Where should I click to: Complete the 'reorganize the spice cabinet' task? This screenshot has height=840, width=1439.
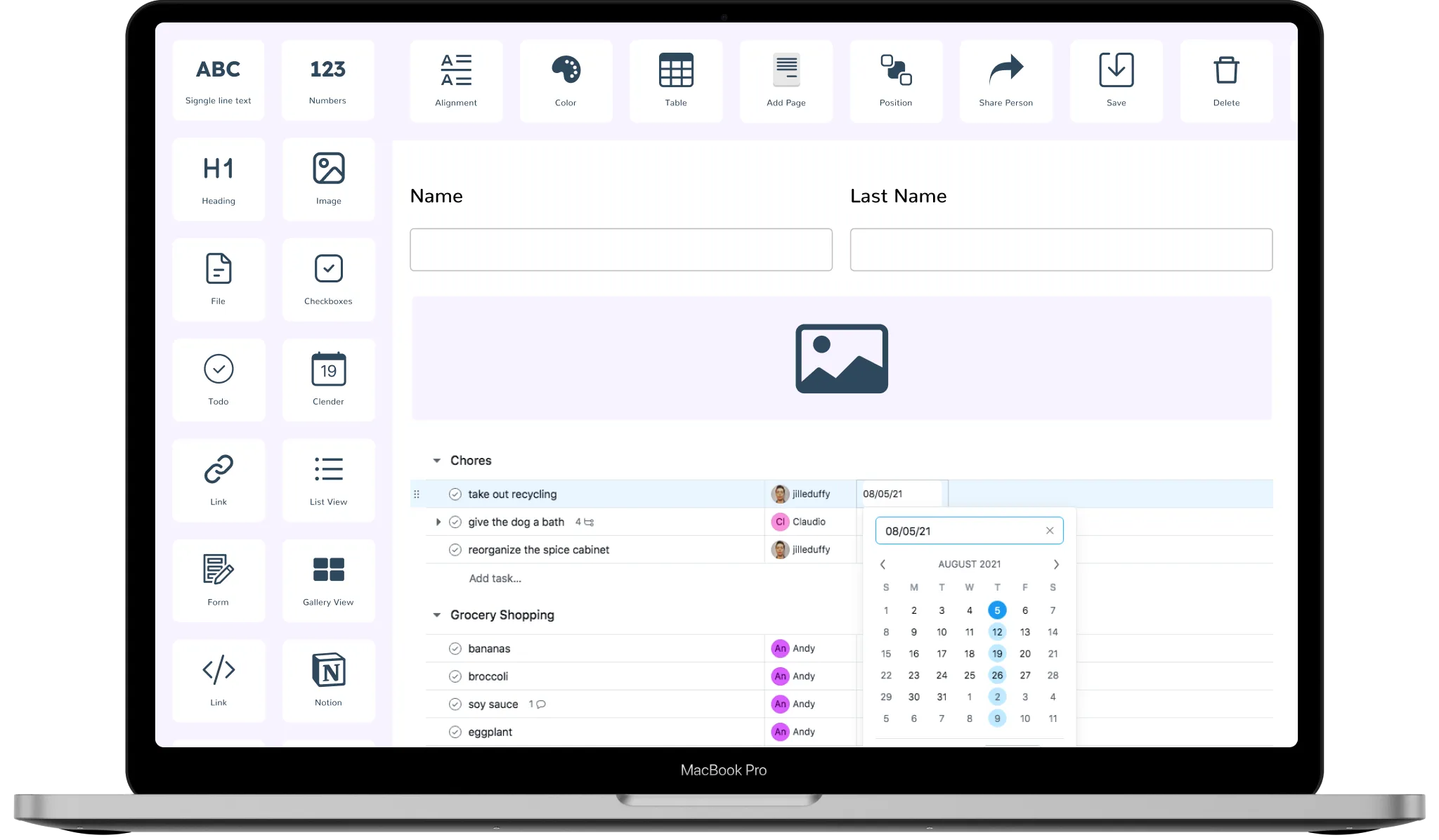point(455,550)
